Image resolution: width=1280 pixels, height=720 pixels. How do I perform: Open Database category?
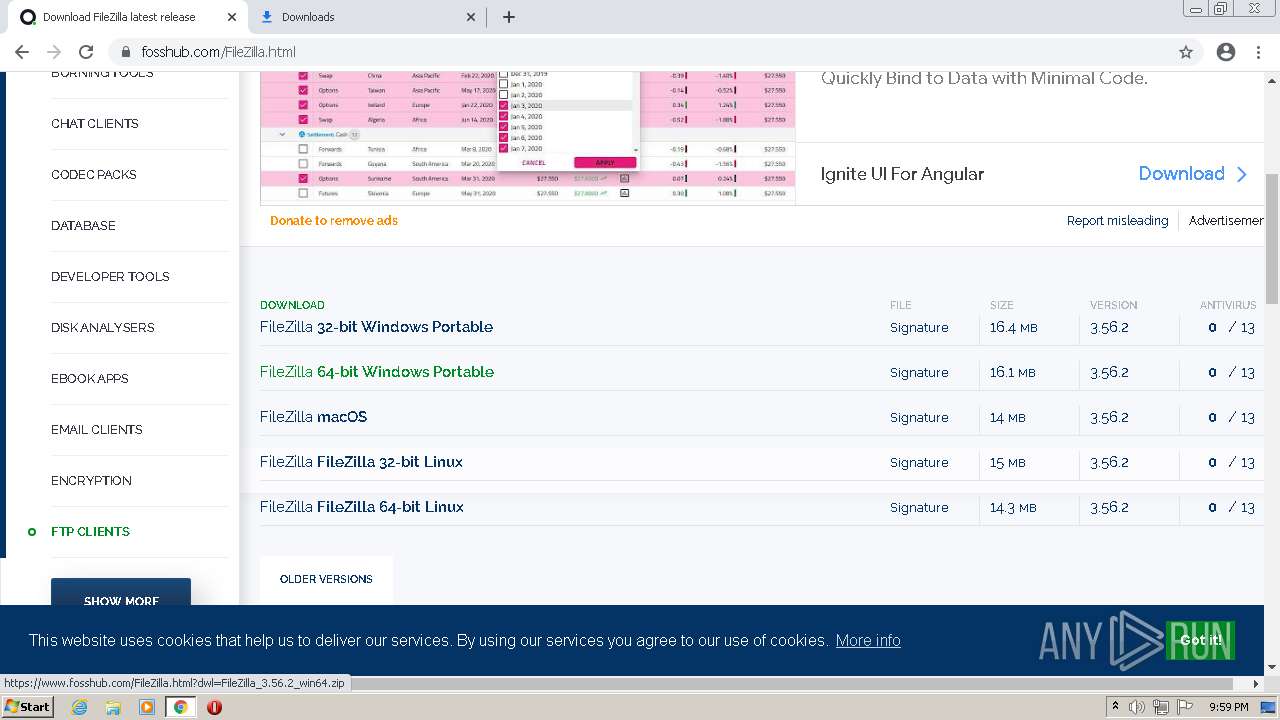click(83, 226)
